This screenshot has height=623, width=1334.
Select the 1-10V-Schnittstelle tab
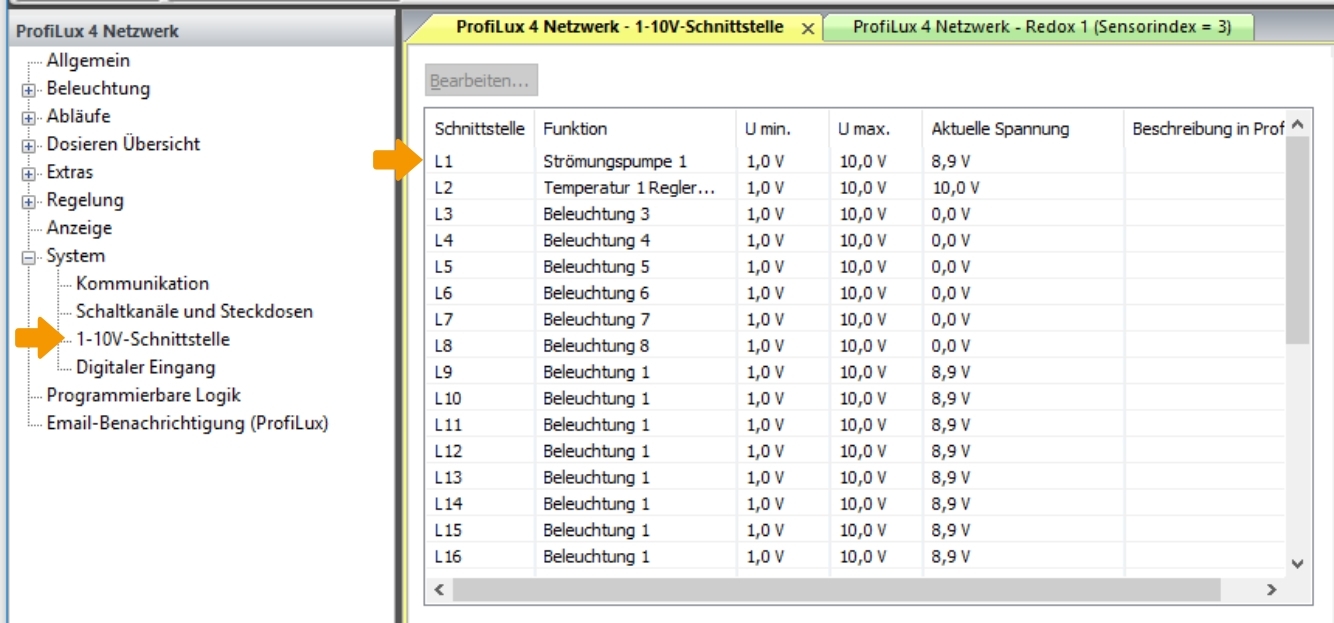pyautogui.click(x=619, y=28)
